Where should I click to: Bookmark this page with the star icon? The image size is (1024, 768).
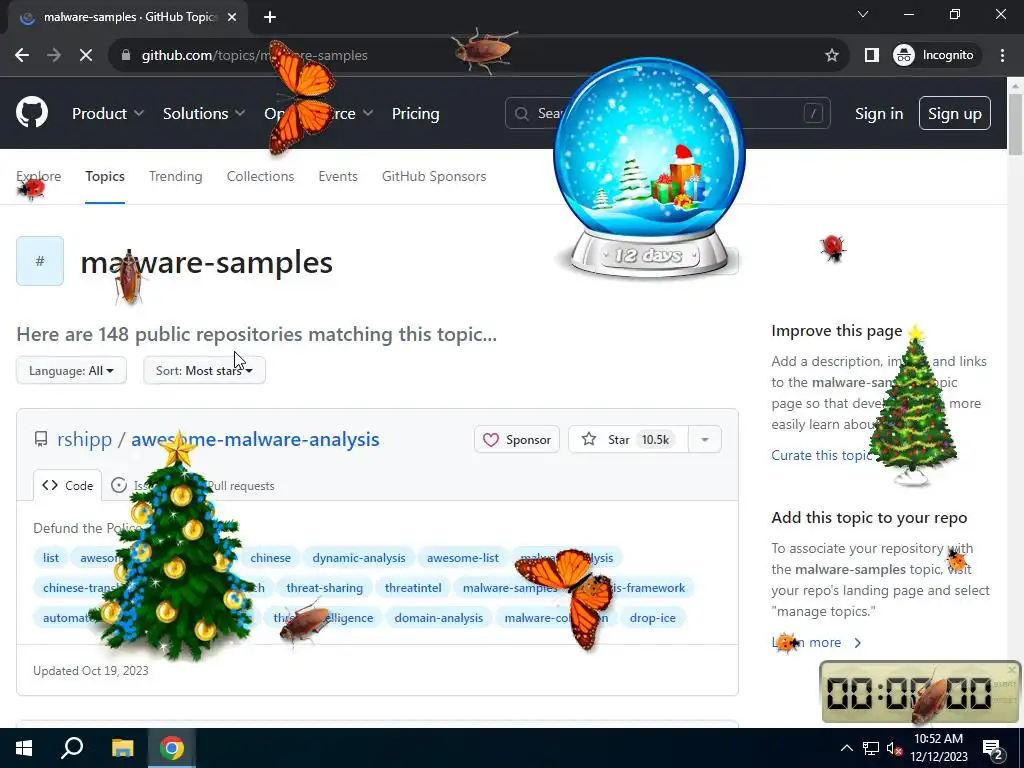pos(831,56)
